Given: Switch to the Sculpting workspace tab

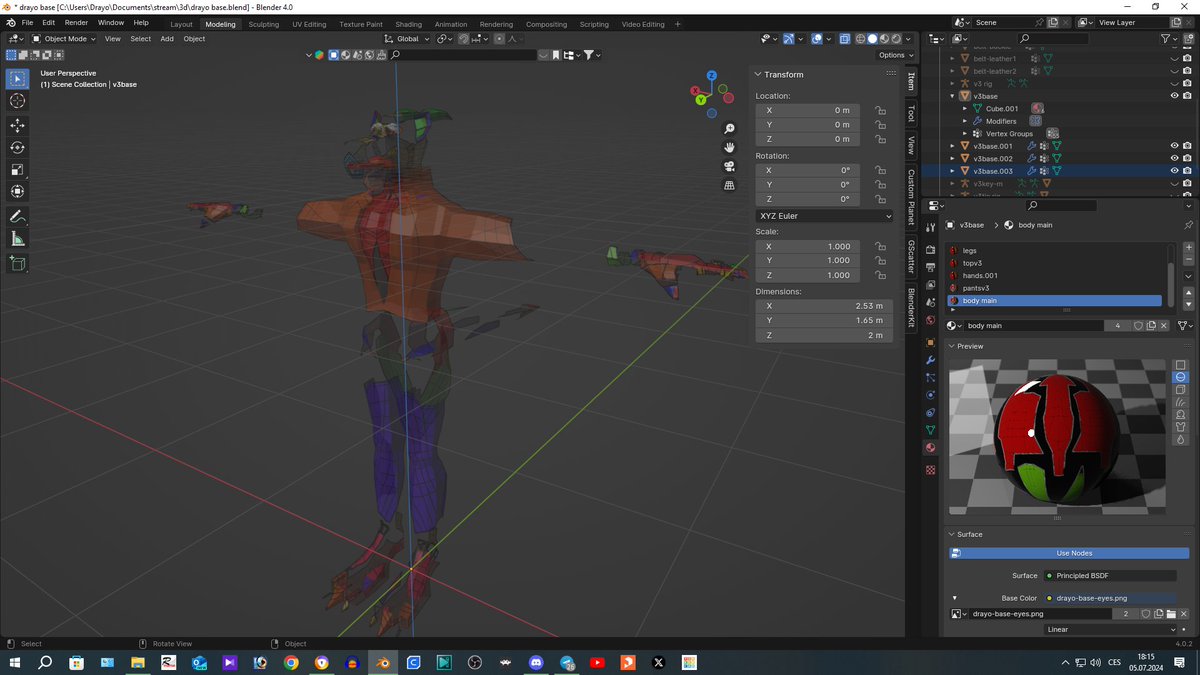Looking at the screenshot, I should click(x=264, y=24).
